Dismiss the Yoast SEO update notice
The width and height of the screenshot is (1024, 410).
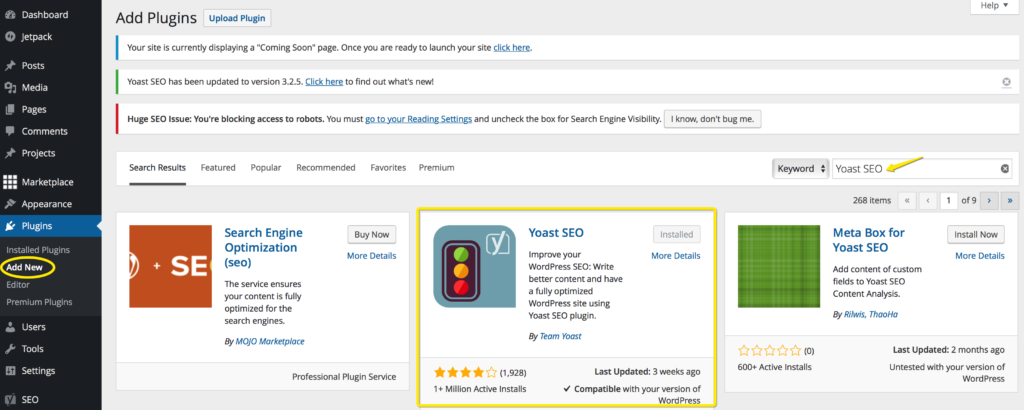1006,82
